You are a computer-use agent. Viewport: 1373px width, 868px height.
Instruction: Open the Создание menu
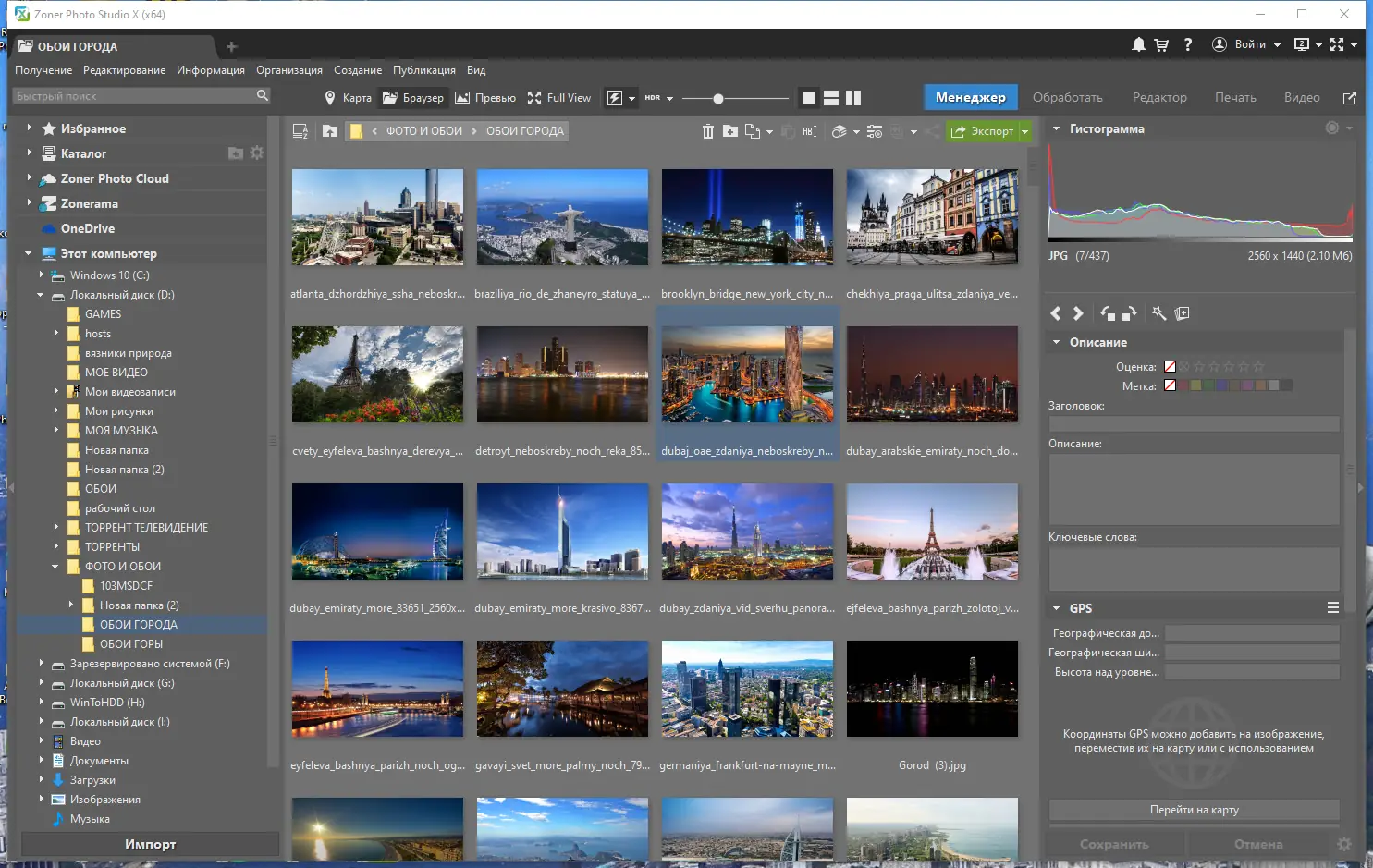click(x=358, y=69)
